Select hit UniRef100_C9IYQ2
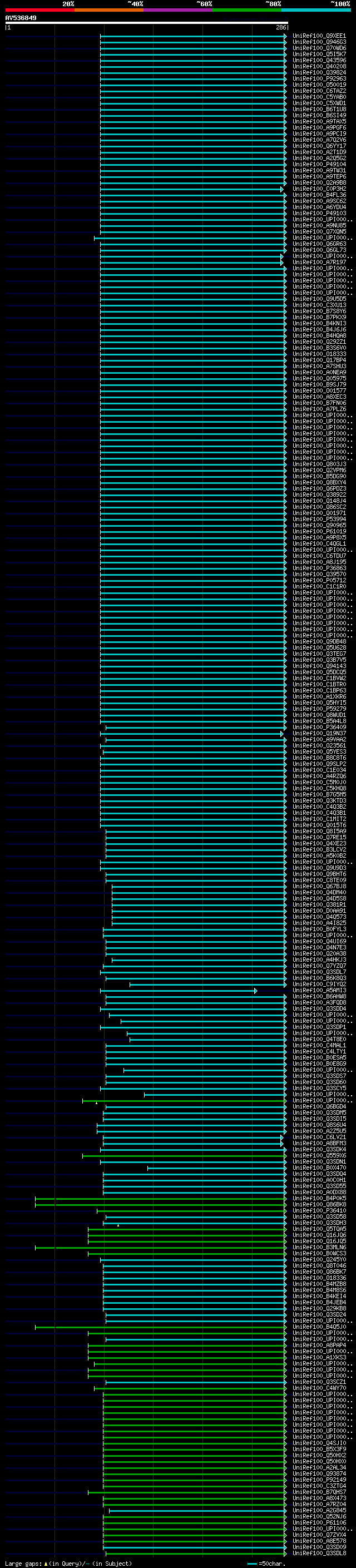 tap(319, 985)
